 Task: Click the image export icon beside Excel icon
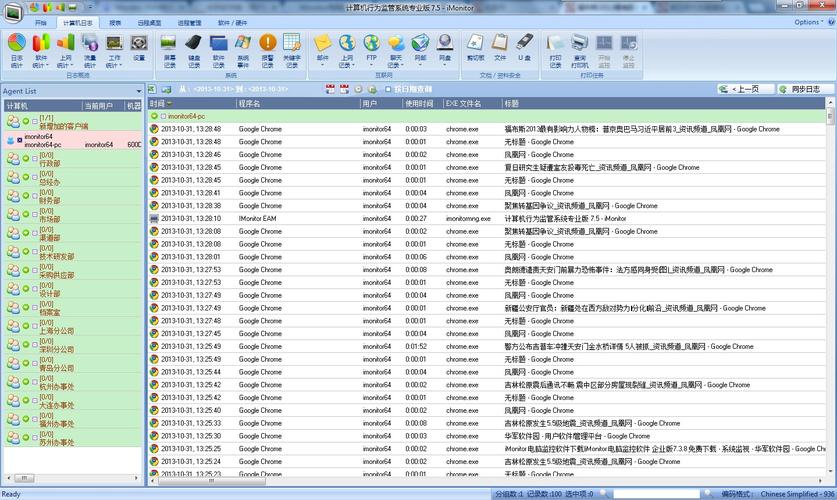coord(167,89)
